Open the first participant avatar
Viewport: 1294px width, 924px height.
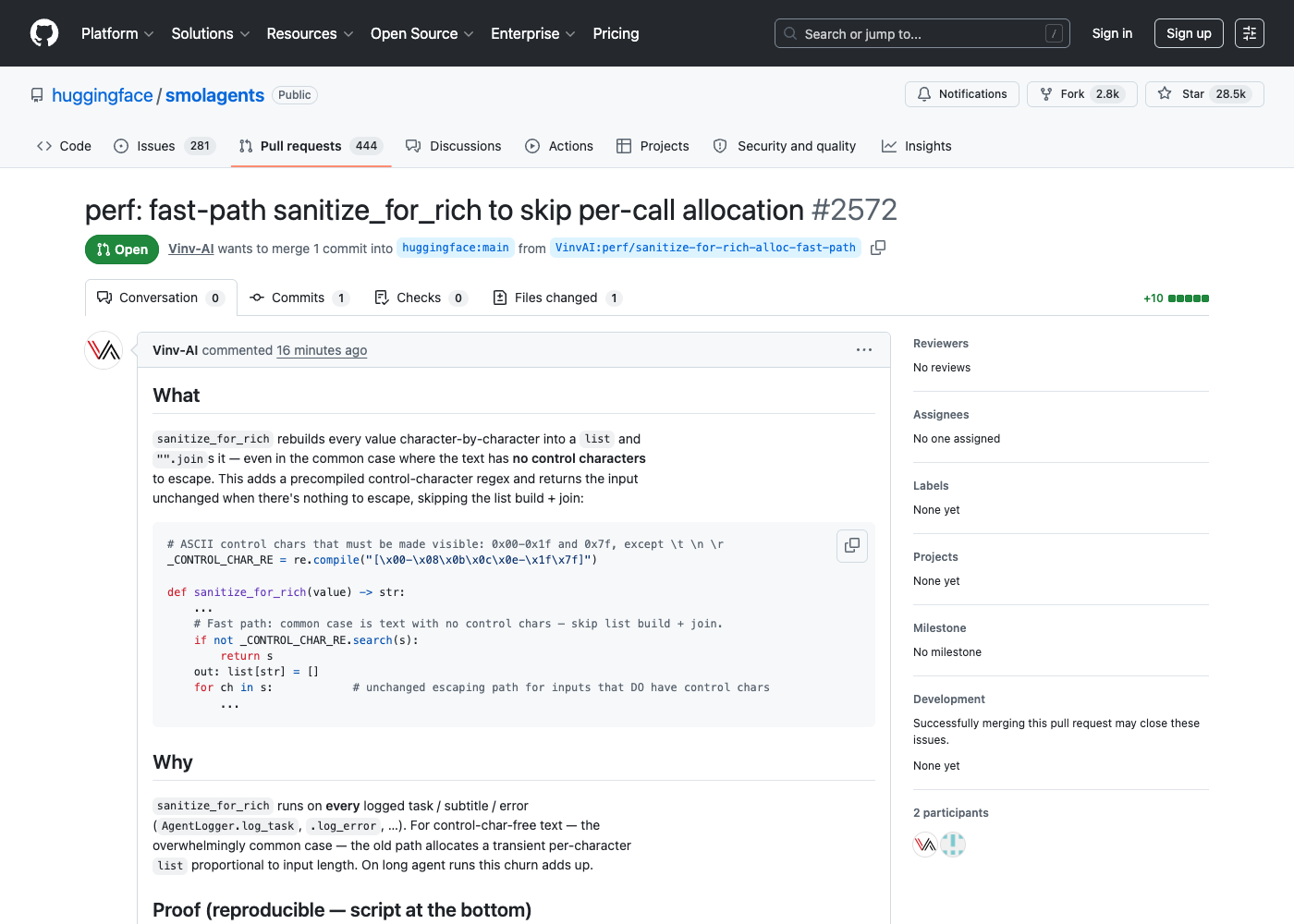point(925,845)
